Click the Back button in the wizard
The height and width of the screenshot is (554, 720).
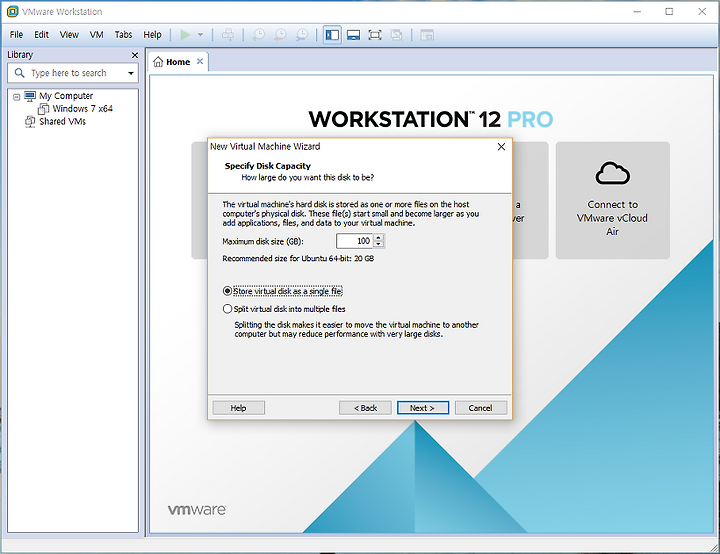pos(365,408)
